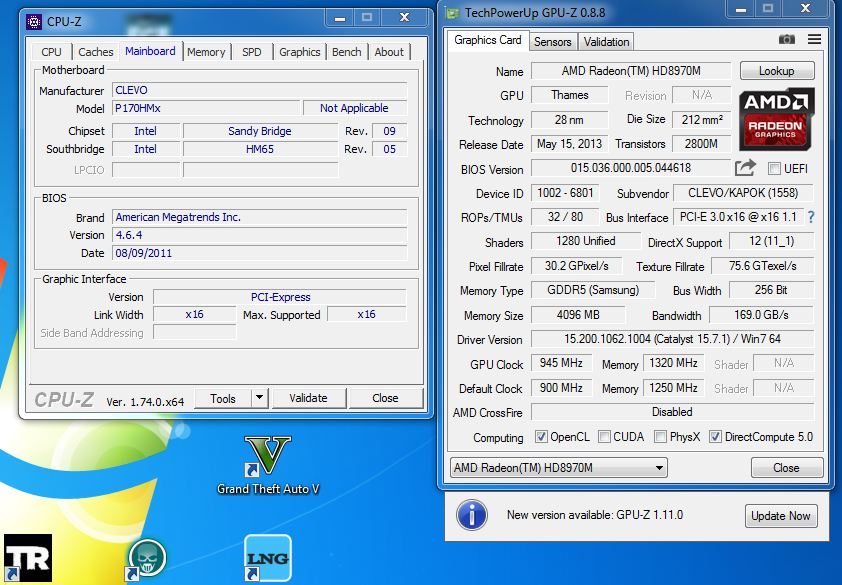Click GPU Name field AMD Radeon HD8970M
This screenshot has height=585, width=842.
(631, 71)
